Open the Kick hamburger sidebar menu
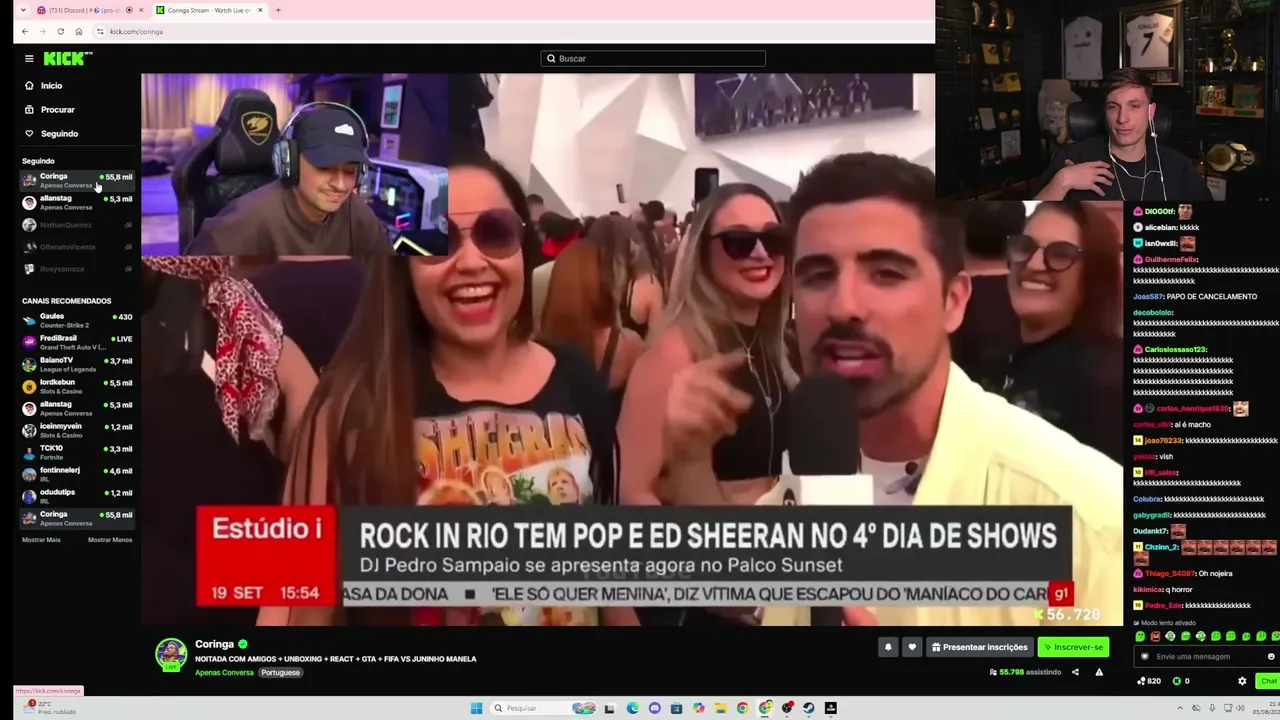 point(29,59)
